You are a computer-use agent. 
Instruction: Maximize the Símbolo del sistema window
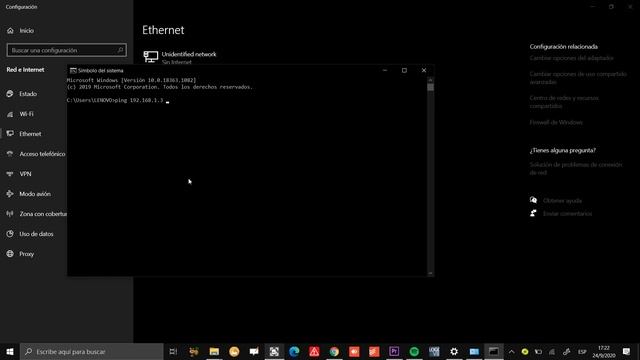click(404, 70)
